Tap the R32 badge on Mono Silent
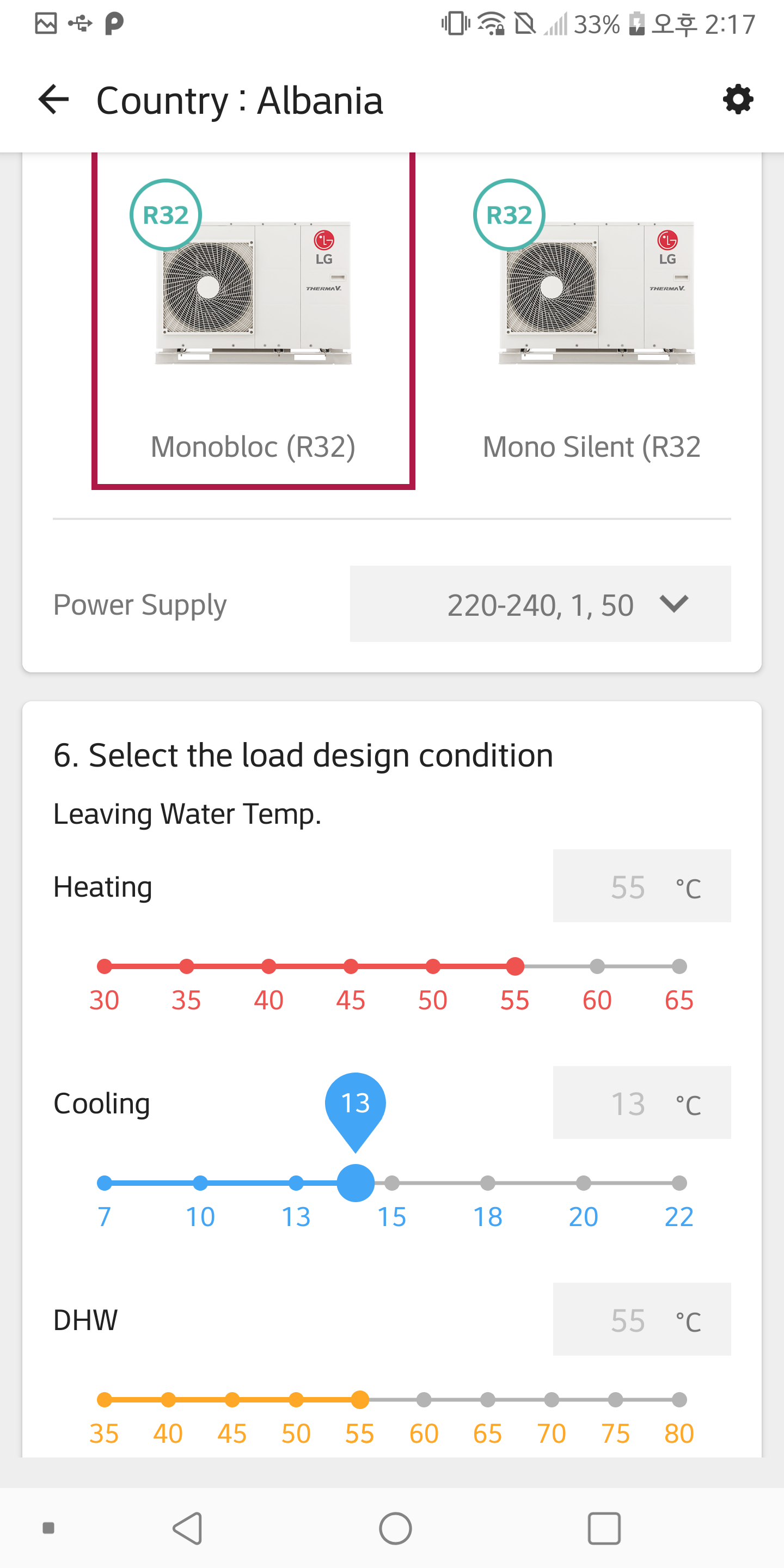The width and height of the screenshot is (784, 1568). (x=509, y=215)
